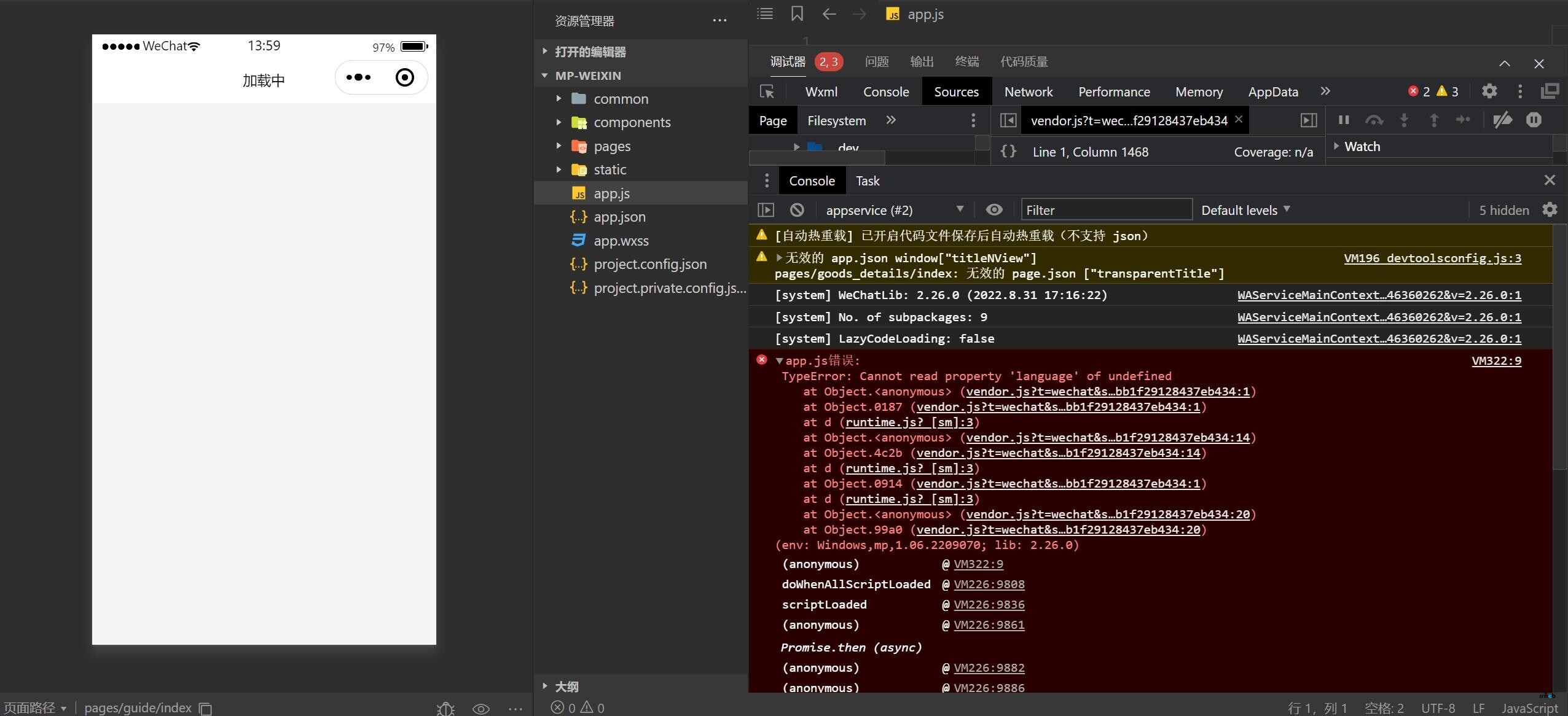Open VM226:9808 stack trace link

[989, 584]
